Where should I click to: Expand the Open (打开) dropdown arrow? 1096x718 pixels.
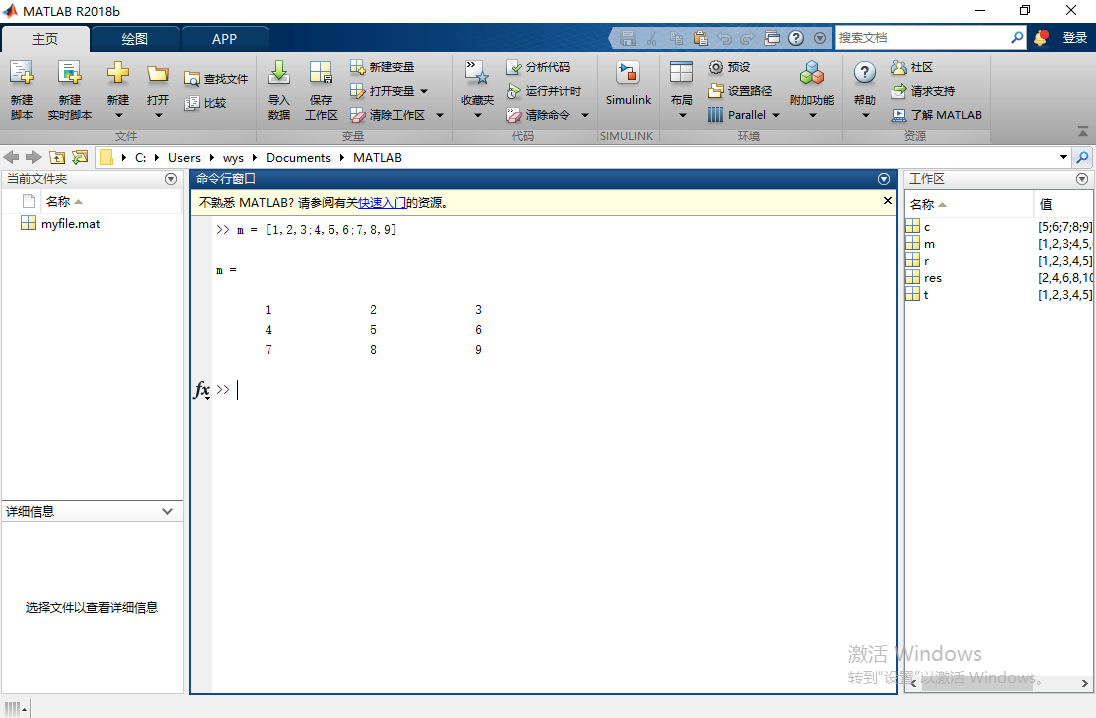159,115
